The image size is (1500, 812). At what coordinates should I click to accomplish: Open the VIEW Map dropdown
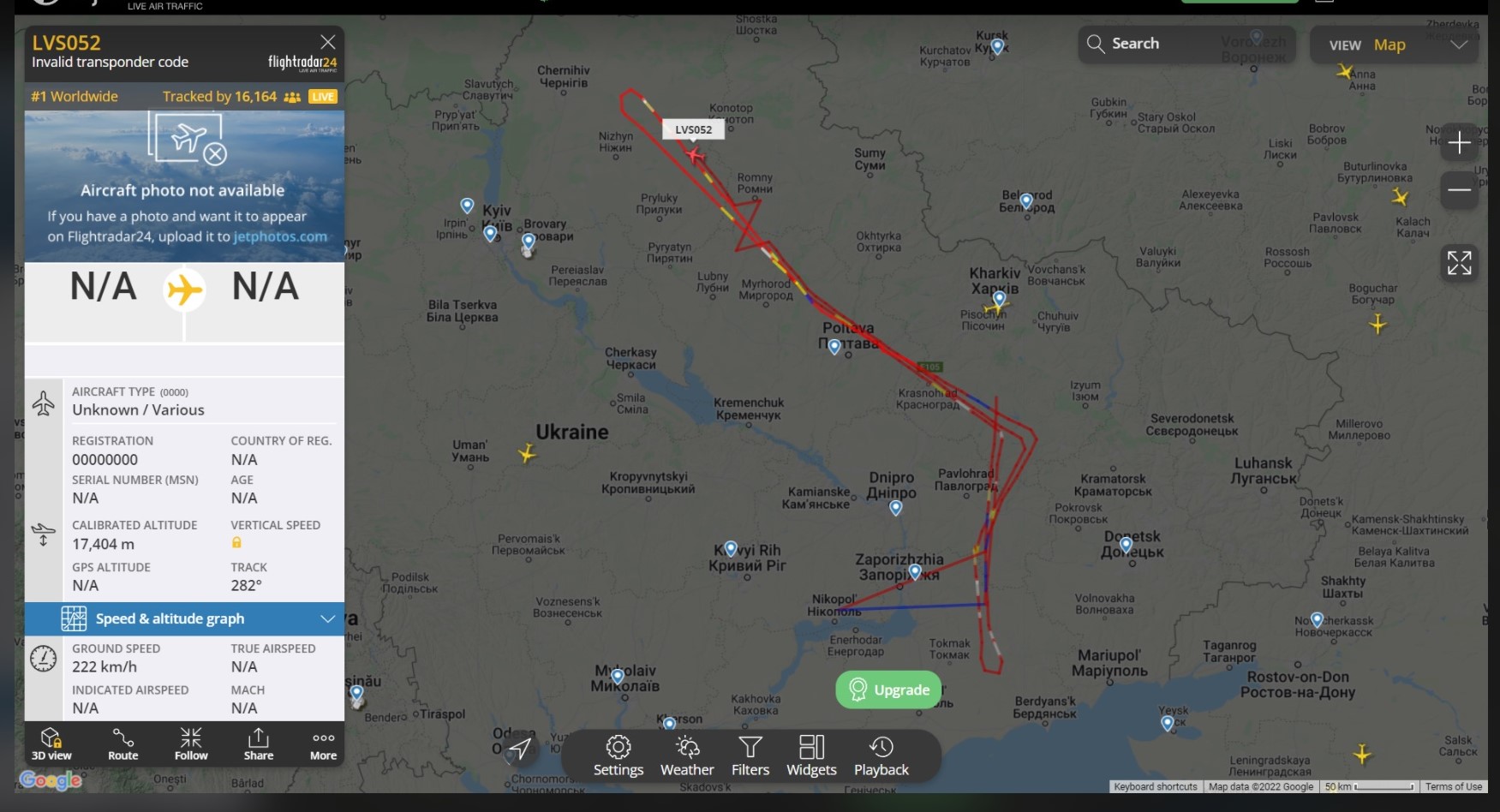pyautogui.click(x=1393, y=45)
